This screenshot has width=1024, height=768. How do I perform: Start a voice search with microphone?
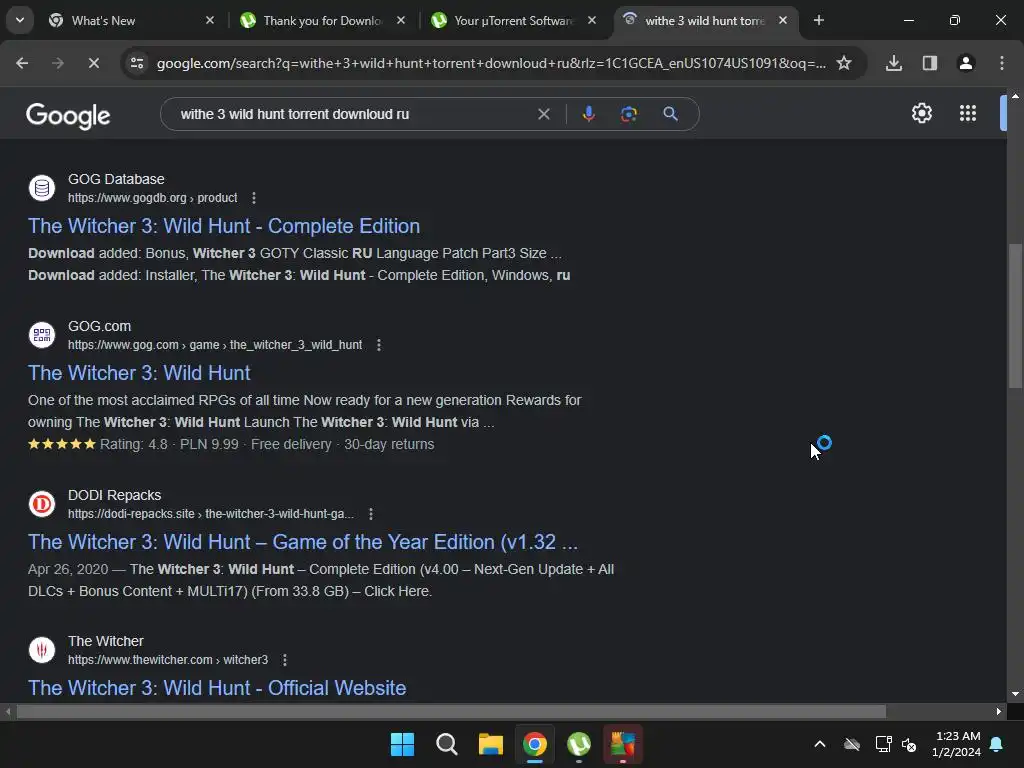coord(588,114)
